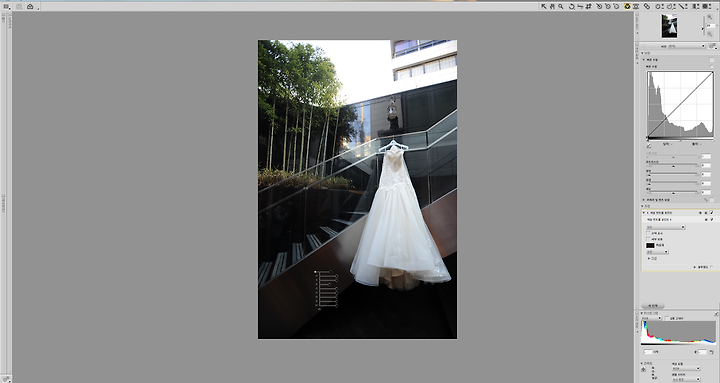Click the refresh icon beside histogram end field
The width and height of the screenshot is (720, 383).
pyautogui.click(x=711, y=352)
